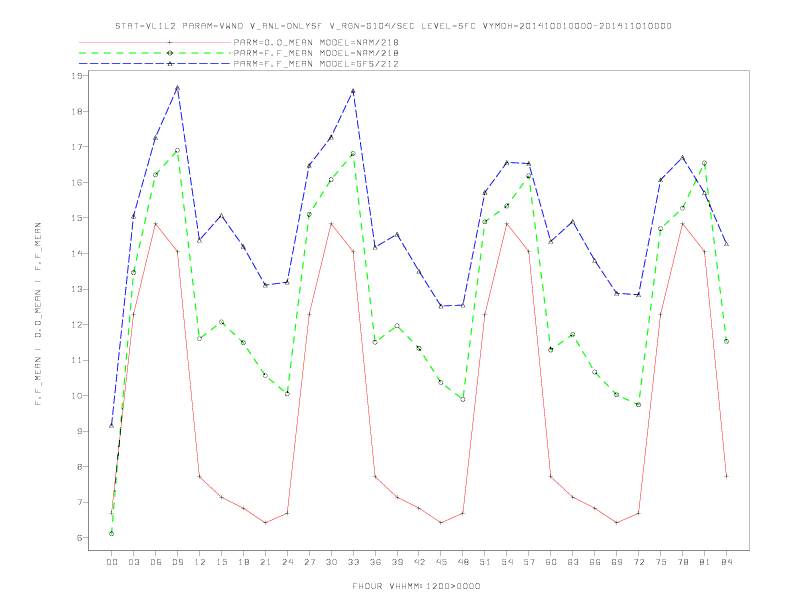Click y-axis tick label 15
This screenshot has height=612, width=792.
click(77, 218)
